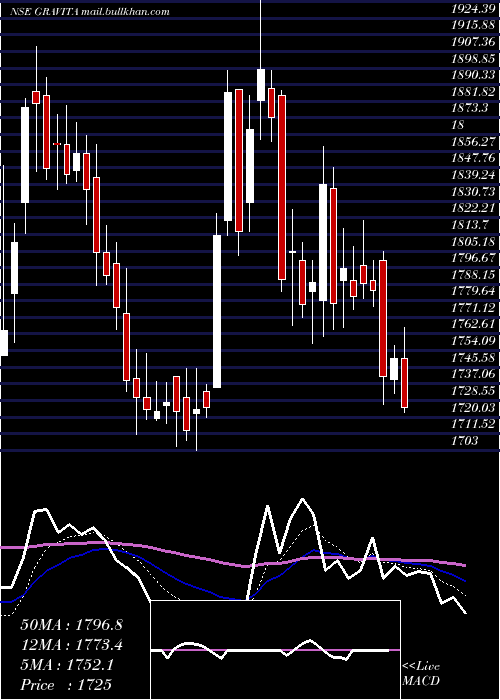The height and width of the screenshot is (700, 500).
Task: Click the 1890.33 axis value
Action: (x=473, y=75)
